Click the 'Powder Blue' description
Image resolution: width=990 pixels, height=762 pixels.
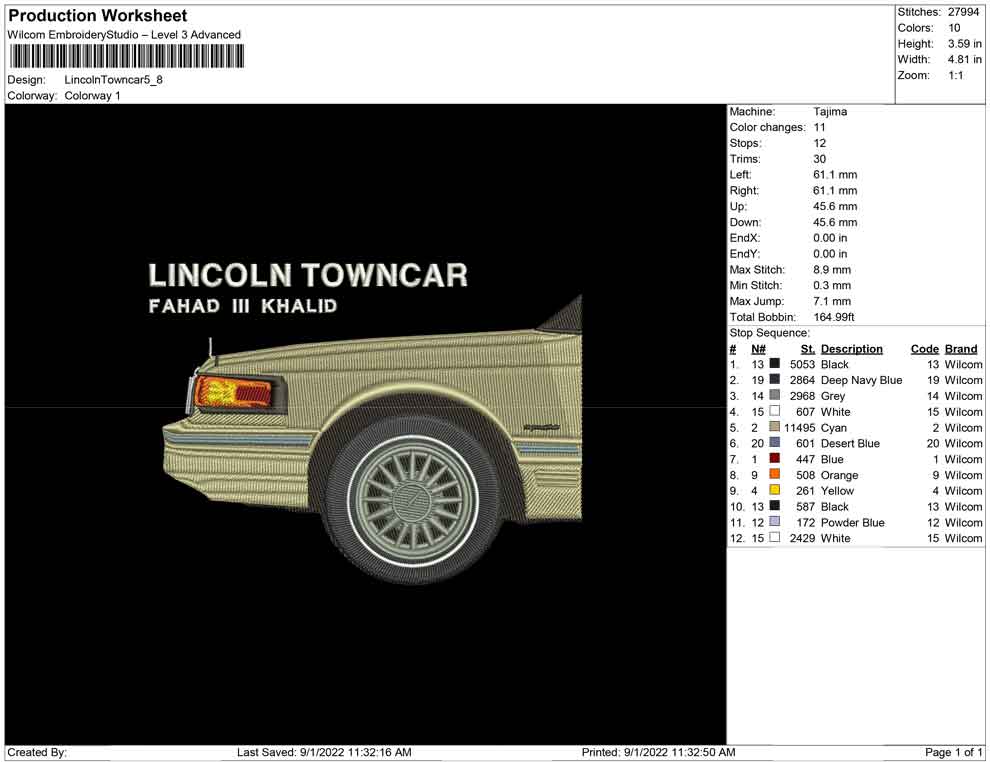(852, 522)
